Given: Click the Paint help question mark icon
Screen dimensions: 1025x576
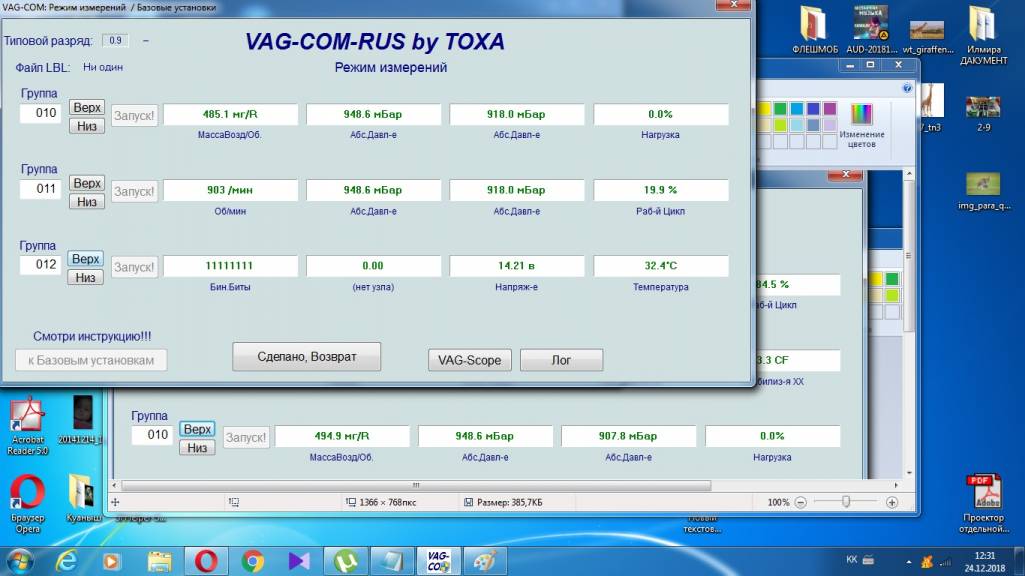Looking at the screenshot, I should 909,87.
